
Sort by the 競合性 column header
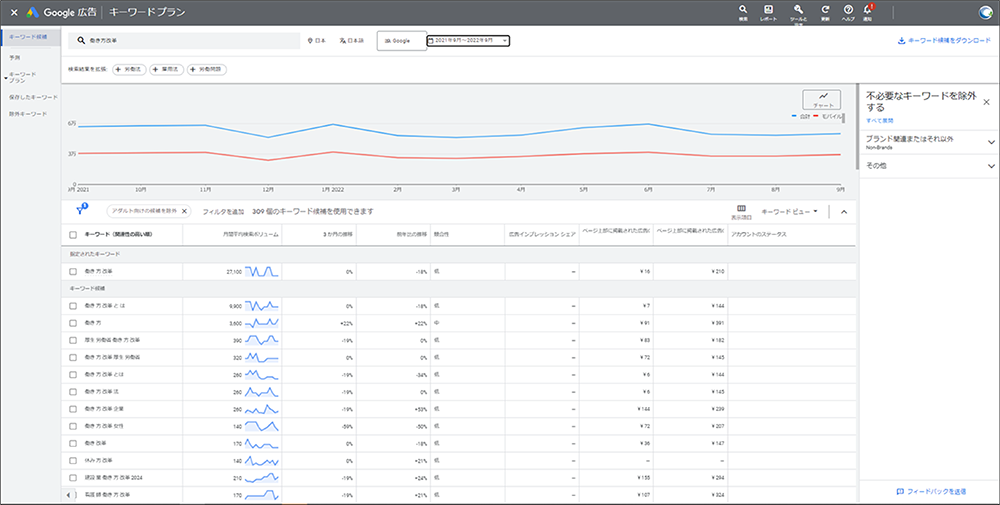pos(441,235)
